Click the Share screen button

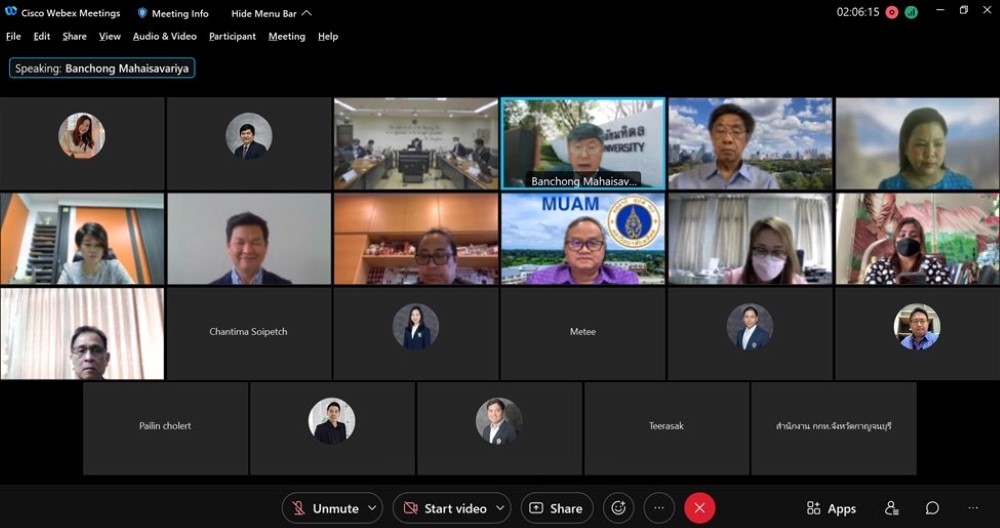pos(556,508)
